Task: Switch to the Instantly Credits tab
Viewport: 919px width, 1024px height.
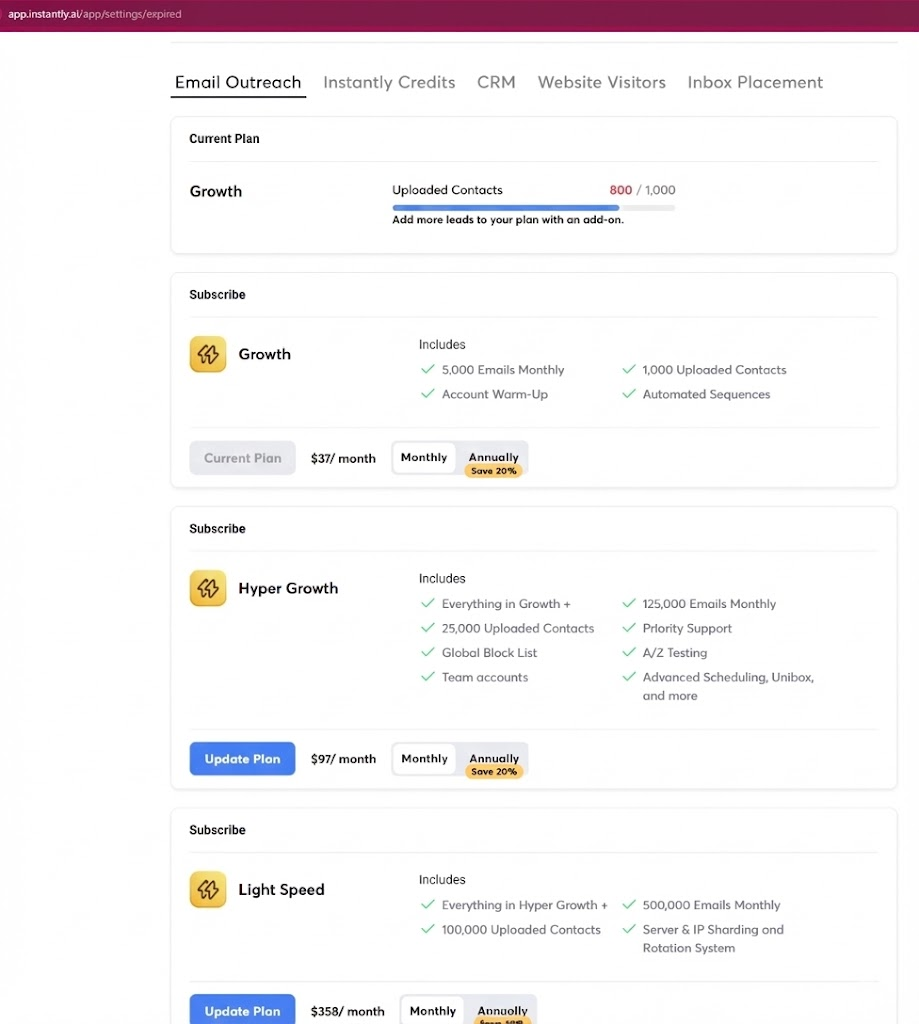Action: click(x=389, y=82)
